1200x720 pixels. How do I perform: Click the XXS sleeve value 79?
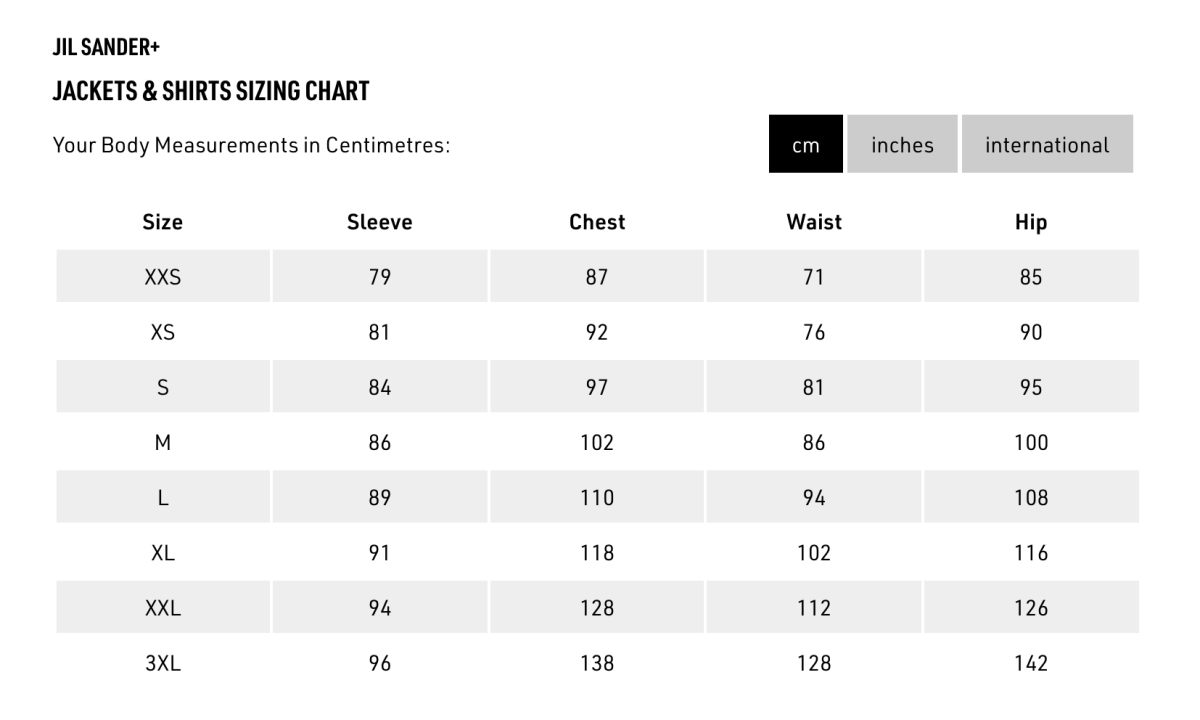tap(380, 277)
